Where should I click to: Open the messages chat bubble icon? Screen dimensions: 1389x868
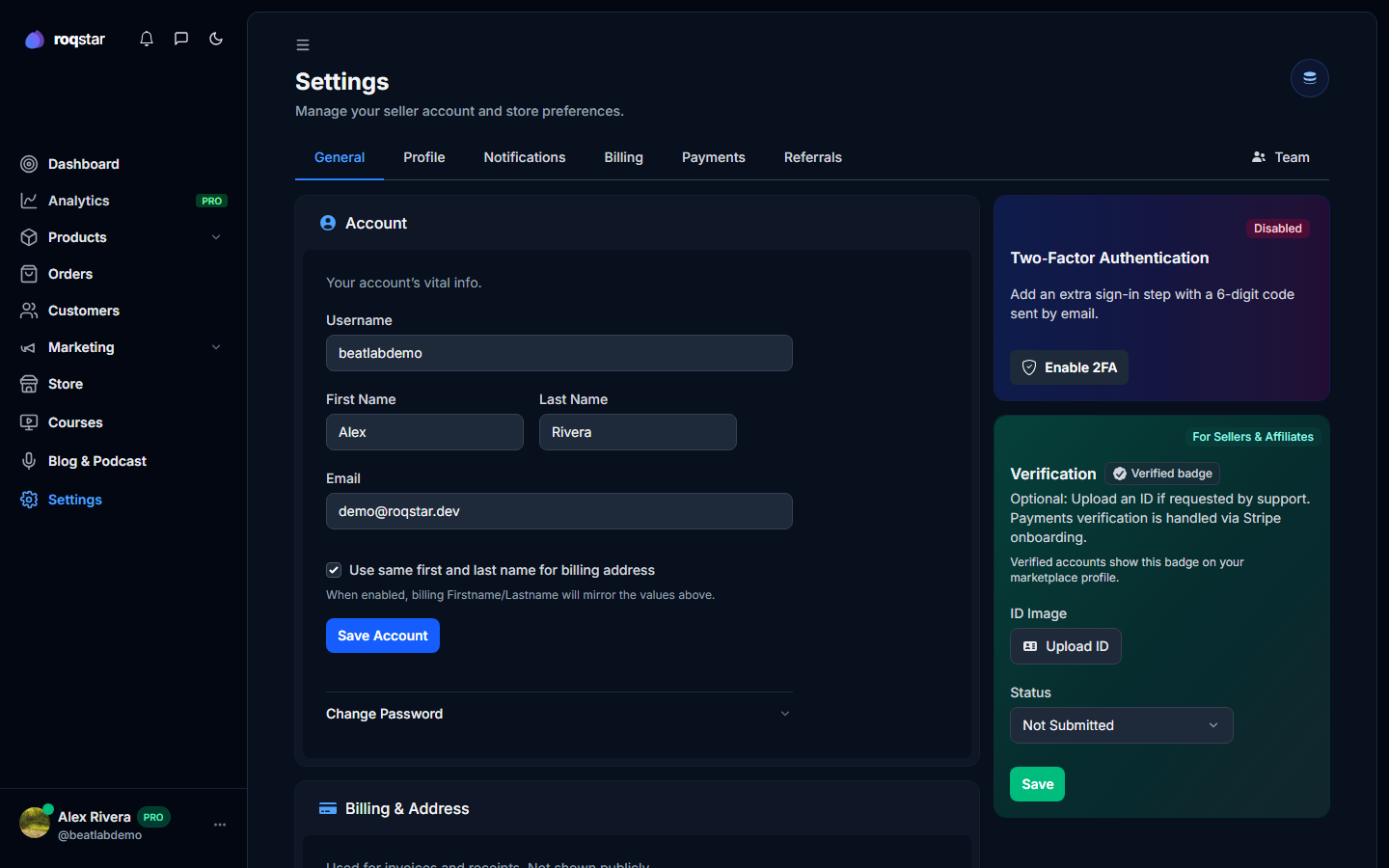(181, 39)
